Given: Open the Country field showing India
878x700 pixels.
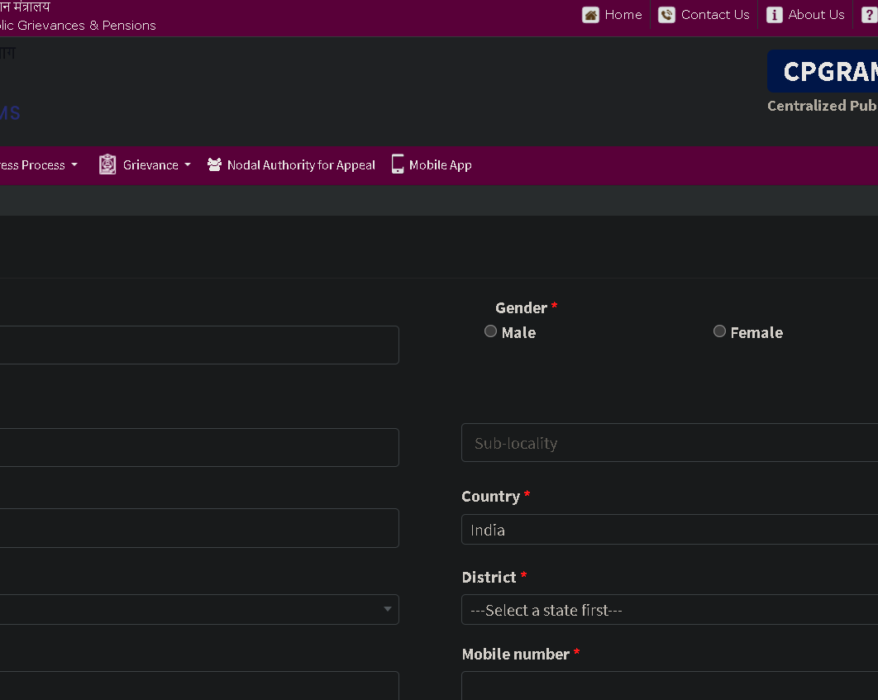Looking at the screenshot, I should tap(670, 529).
